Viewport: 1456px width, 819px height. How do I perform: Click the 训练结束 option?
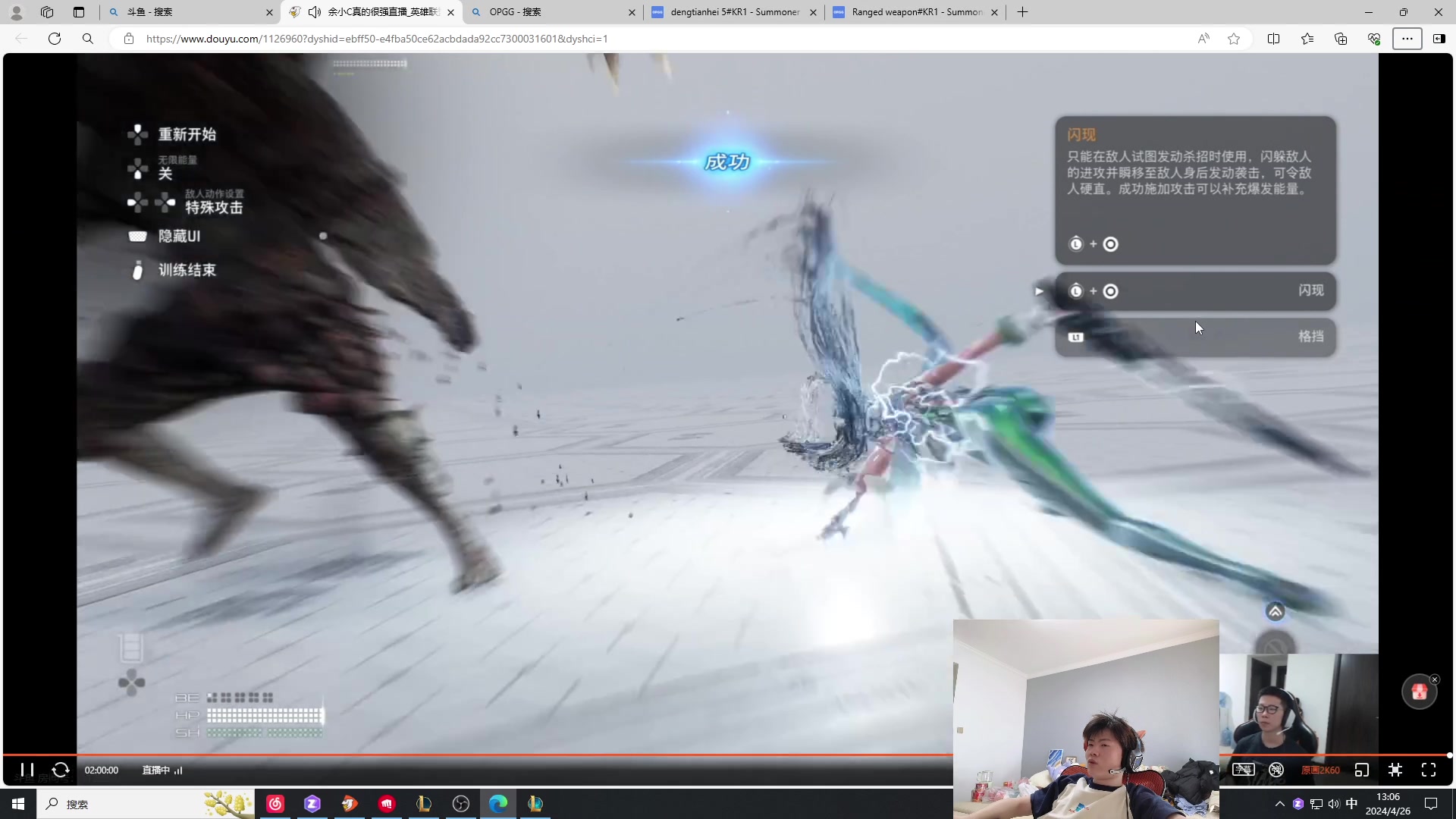(187, 270)
